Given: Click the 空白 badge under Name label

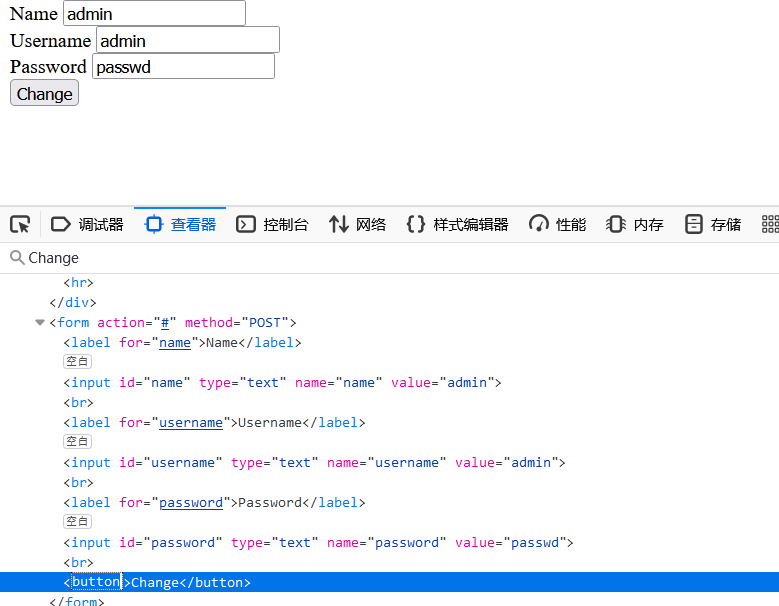Looking at the screenshot, I should click(77, 362).
